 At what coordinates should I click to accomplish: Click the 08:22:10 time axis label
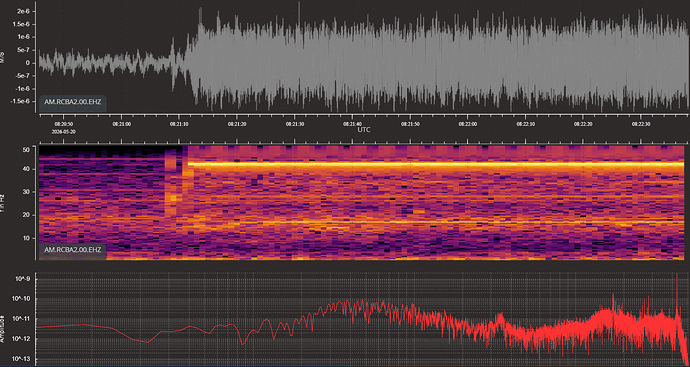point(525,125)
